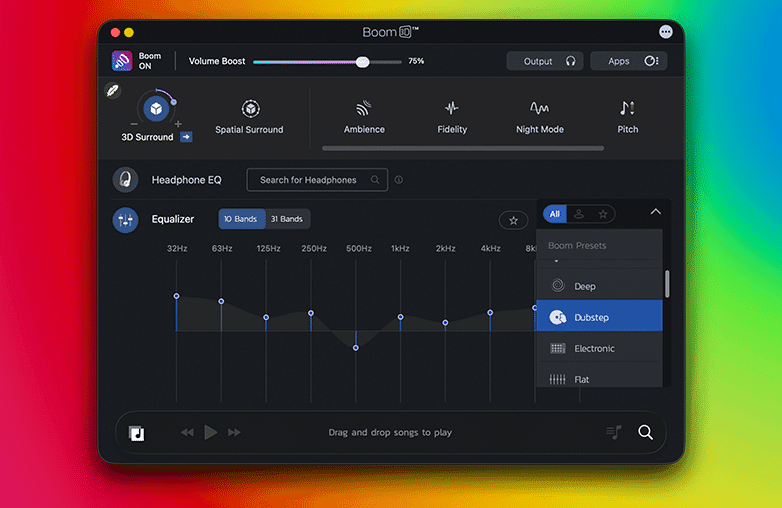Screen dimensions: 782x508
Task: Click the 32Hz band handle
Action: click(176, 296)
